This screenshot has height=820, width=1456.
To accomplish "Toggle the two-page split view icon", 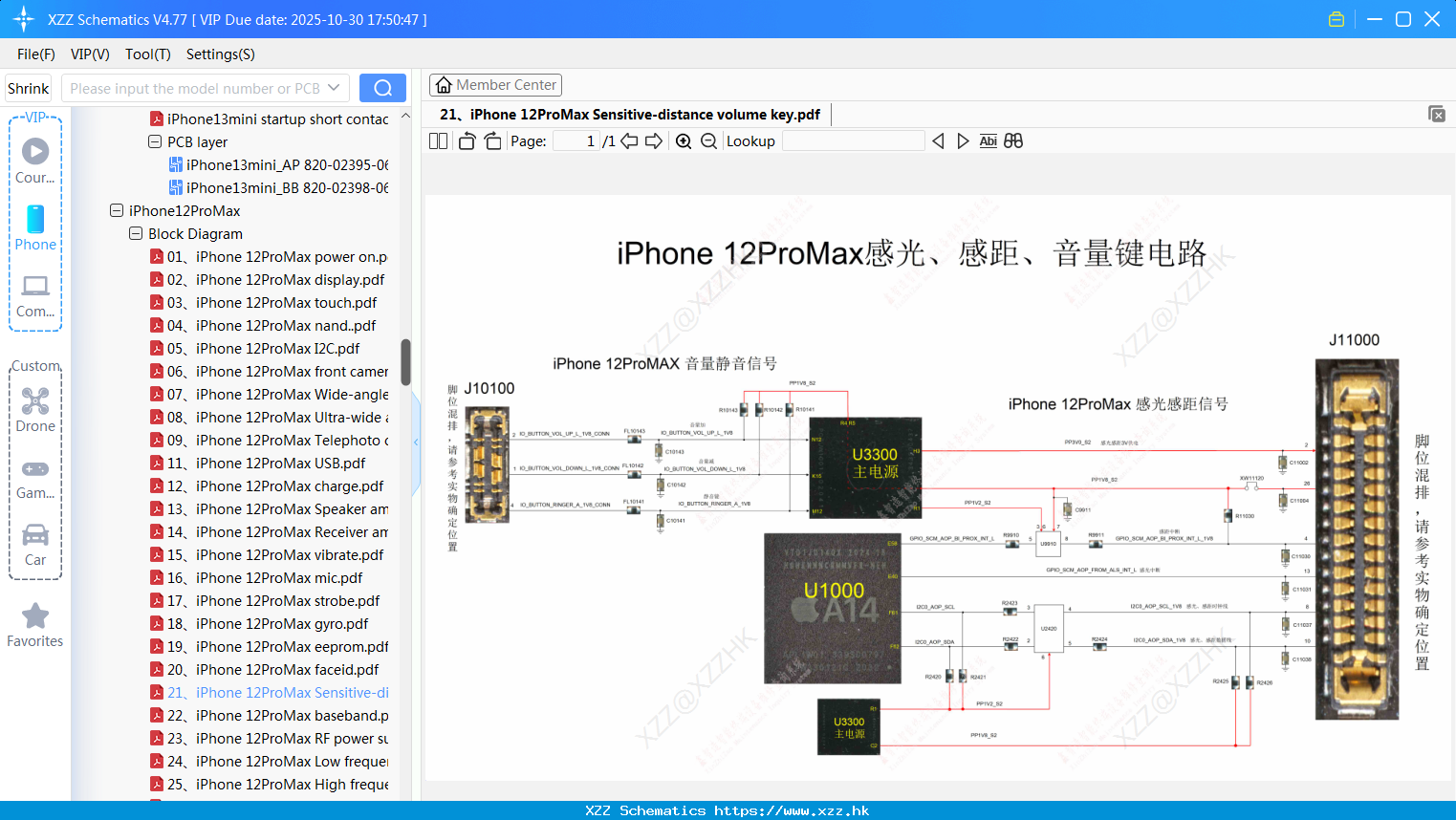I will pyautogui.click(x=438, y=141).
